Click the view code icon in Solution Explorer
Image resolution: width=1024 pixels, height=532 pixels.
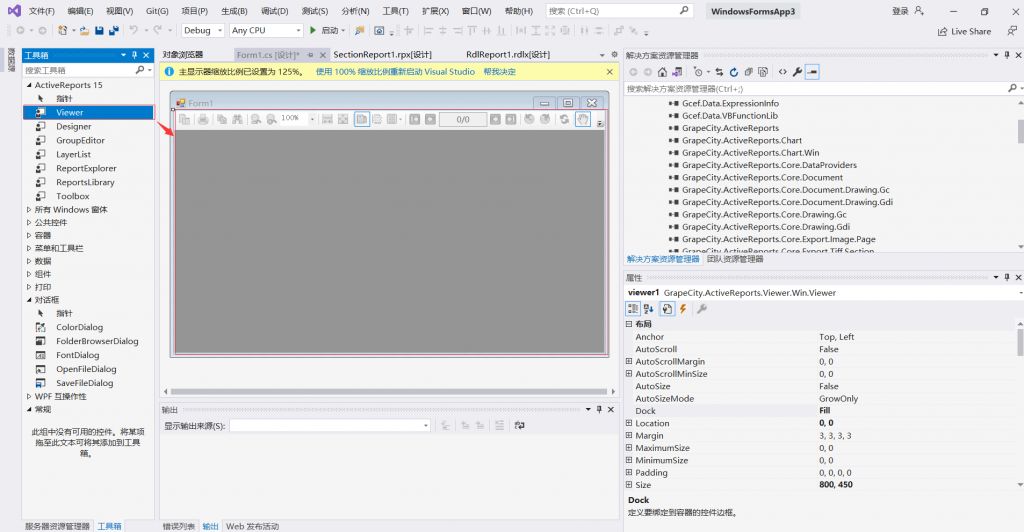tap(782, 72)
